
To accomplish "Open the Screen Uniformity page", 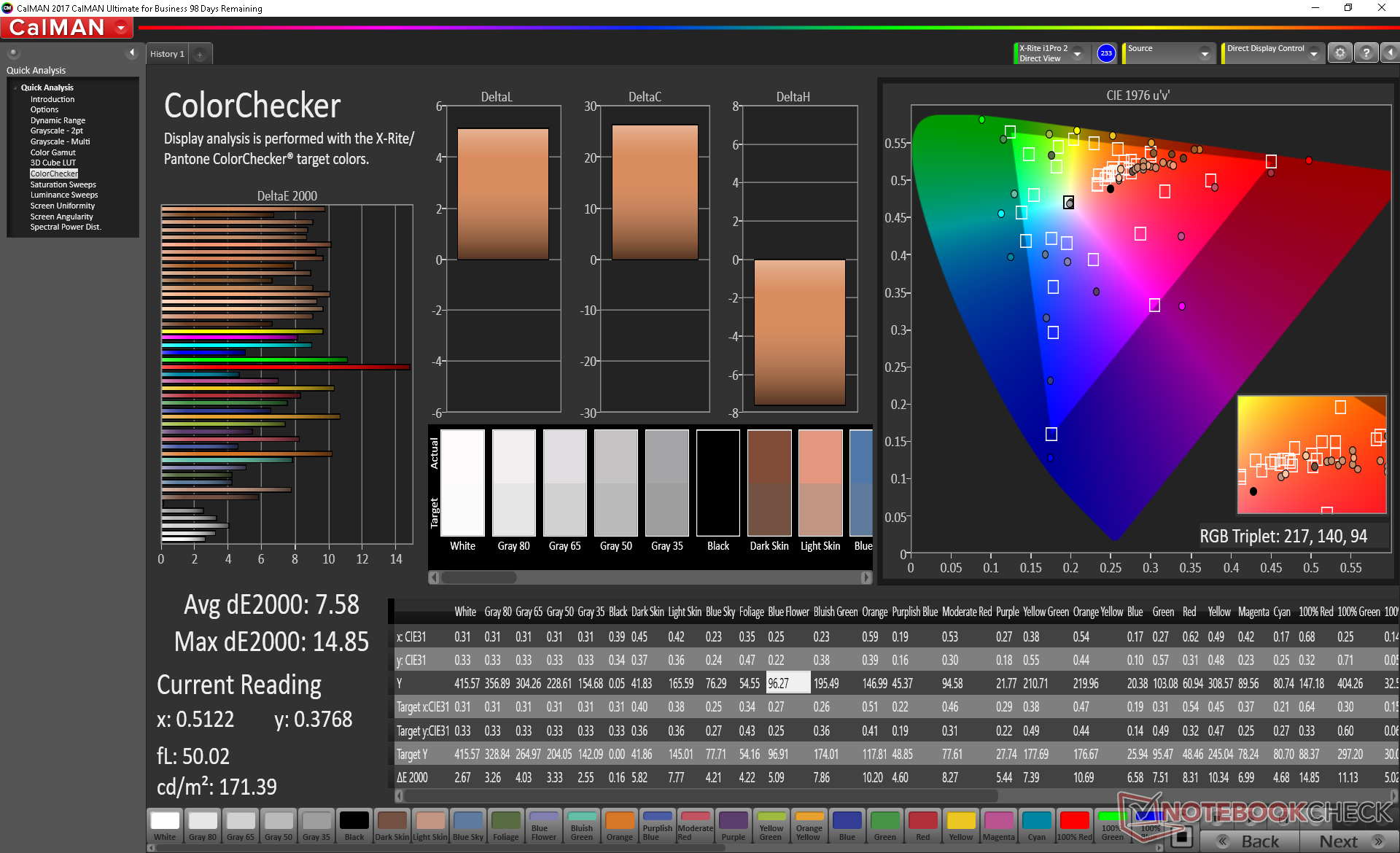I will tap(62, 206).
